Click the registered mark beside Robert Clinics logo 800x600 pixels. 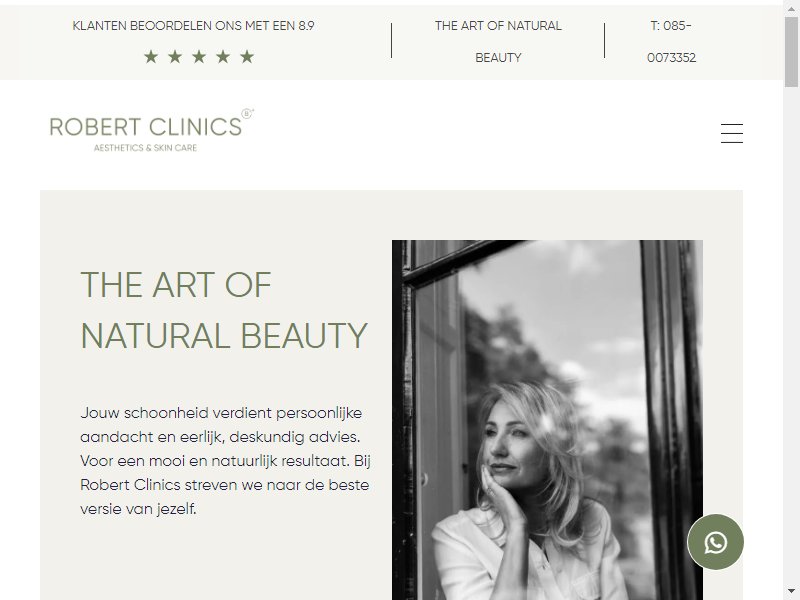point(247,113)
